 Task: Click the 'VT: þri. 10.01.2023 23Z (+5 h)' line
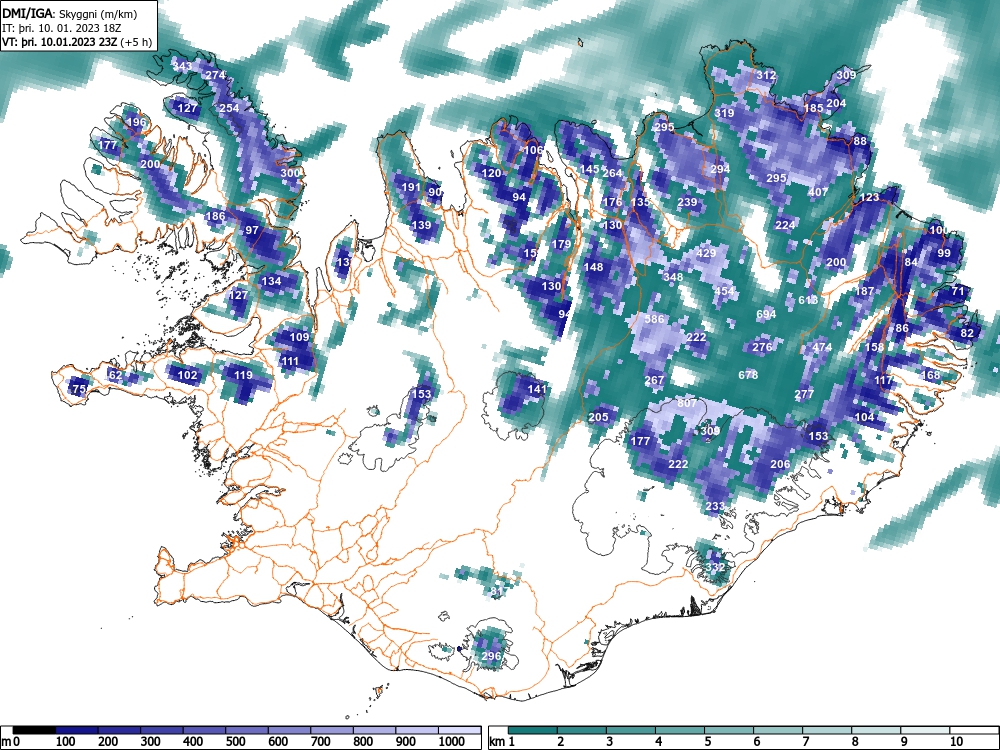click(77, 42)
